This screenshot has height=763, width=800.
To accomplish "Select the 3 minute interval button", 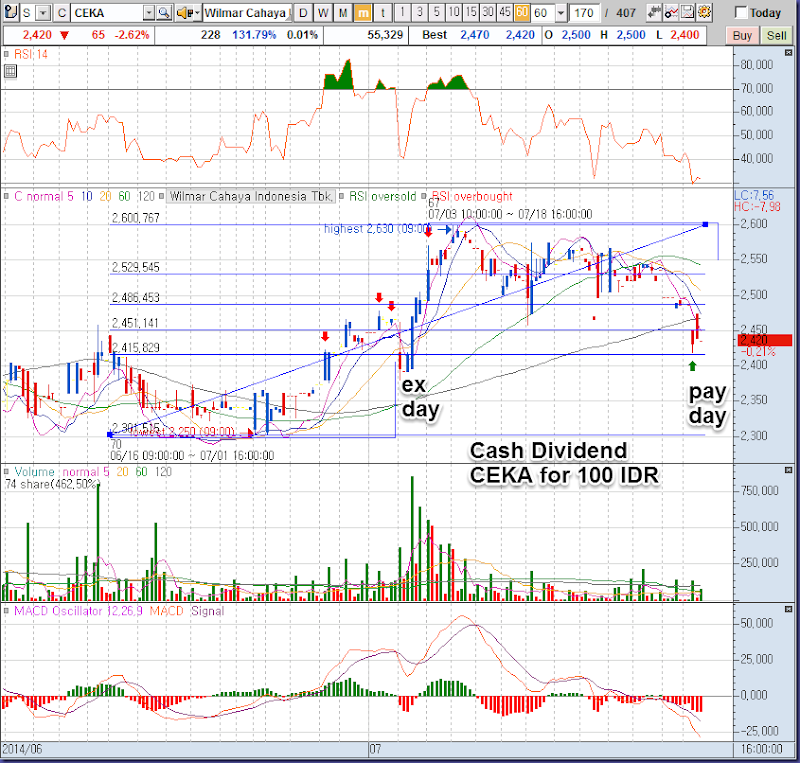I will coord(419,12).
